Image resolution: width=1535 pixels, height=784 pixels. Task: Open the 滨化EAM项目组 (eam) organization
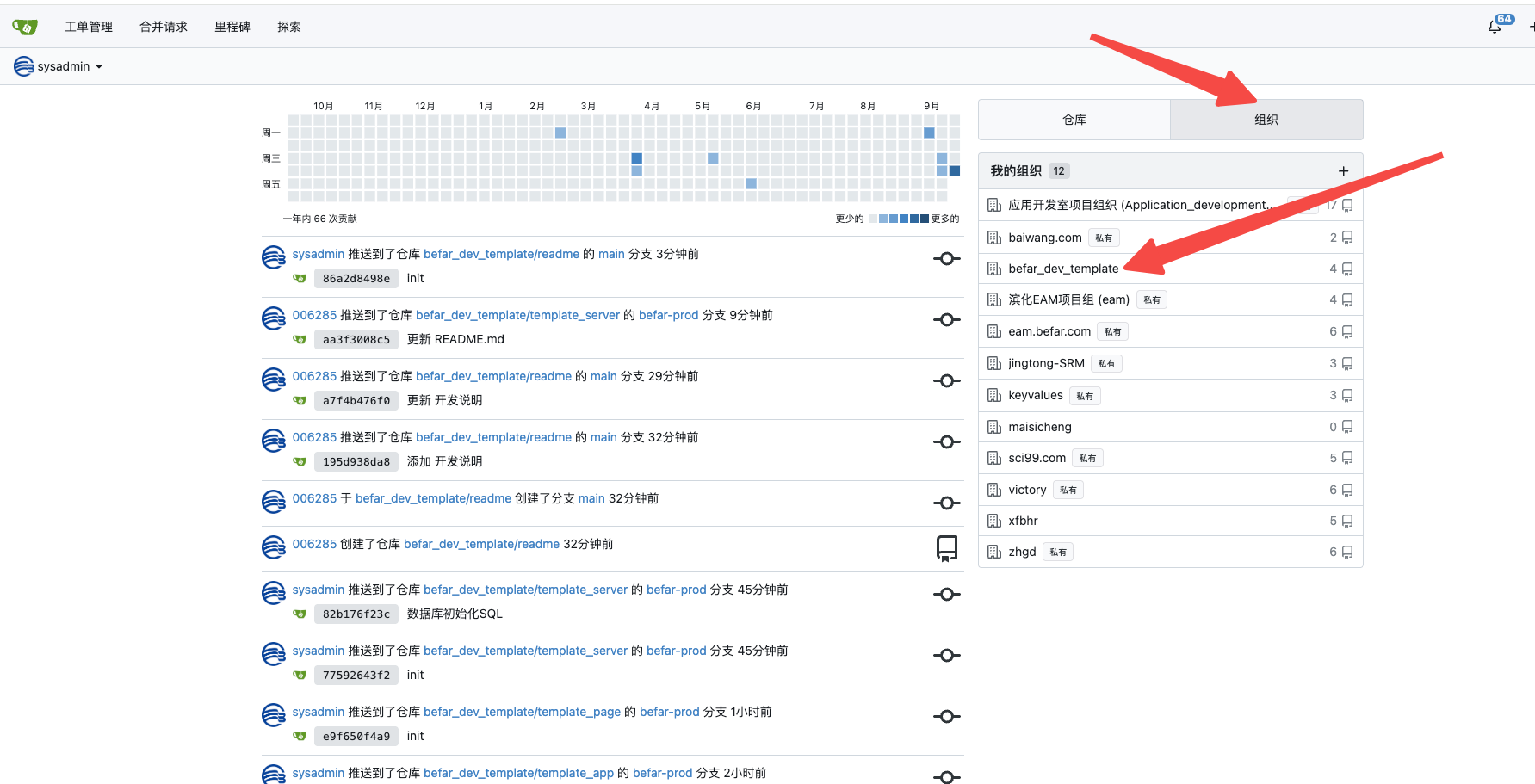click(x=1068, y=299)
